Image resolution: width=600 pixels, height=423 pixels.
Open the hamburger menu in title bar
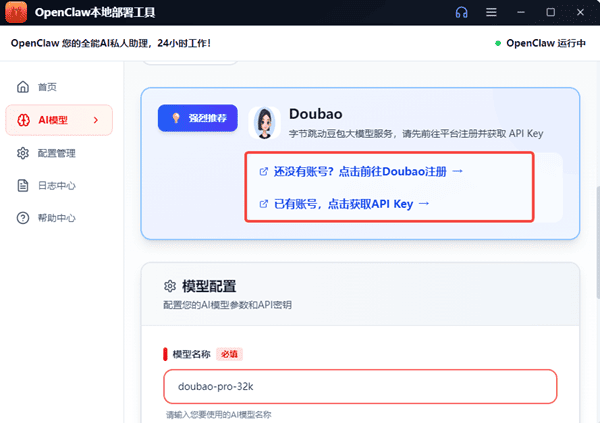coord(491,13)
